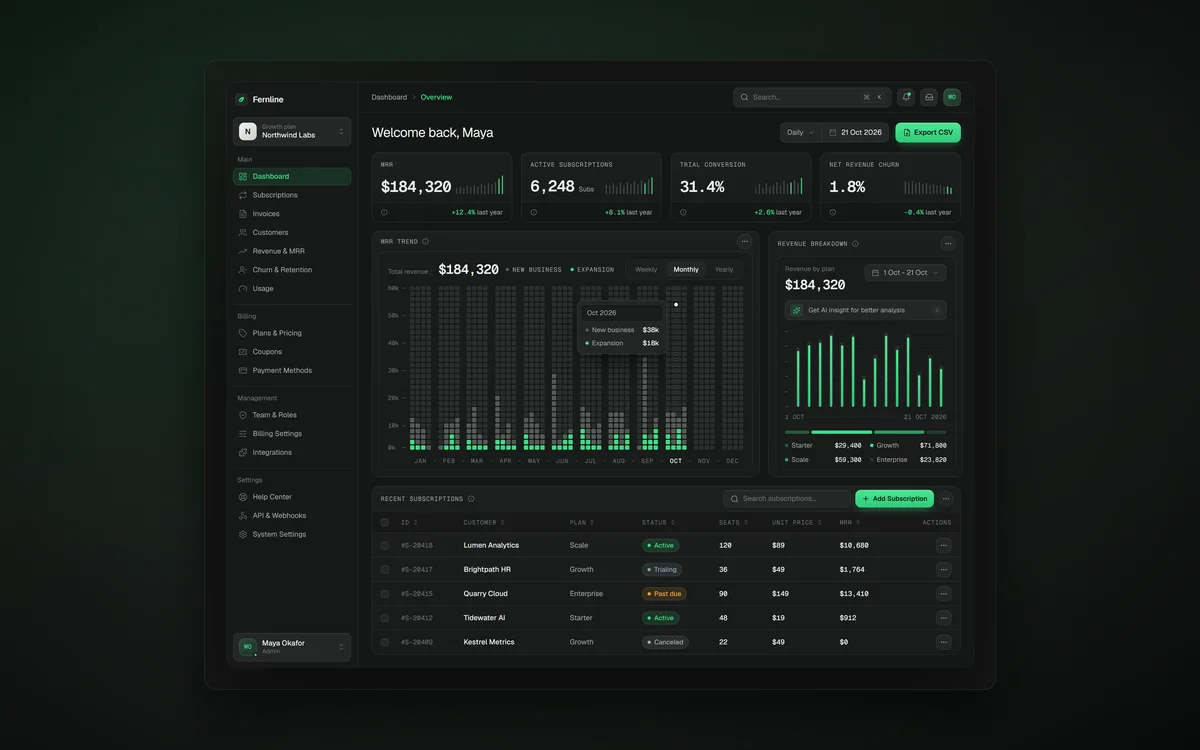Image resolution: width=1200 pixels, height=750 pixels.
Task: Toggle the select-all checkbox in table header
Action: click(x=384, y=522)
